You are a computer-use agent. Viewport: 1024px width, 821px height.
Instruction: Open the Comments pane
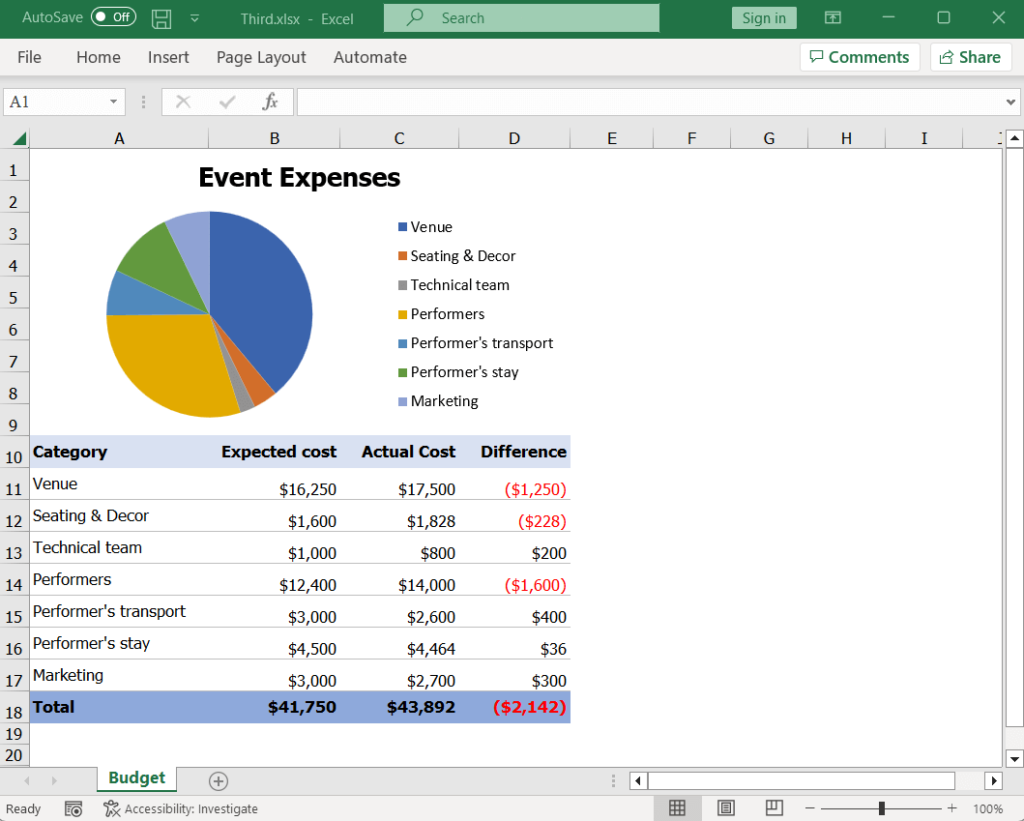coord(860,57)
